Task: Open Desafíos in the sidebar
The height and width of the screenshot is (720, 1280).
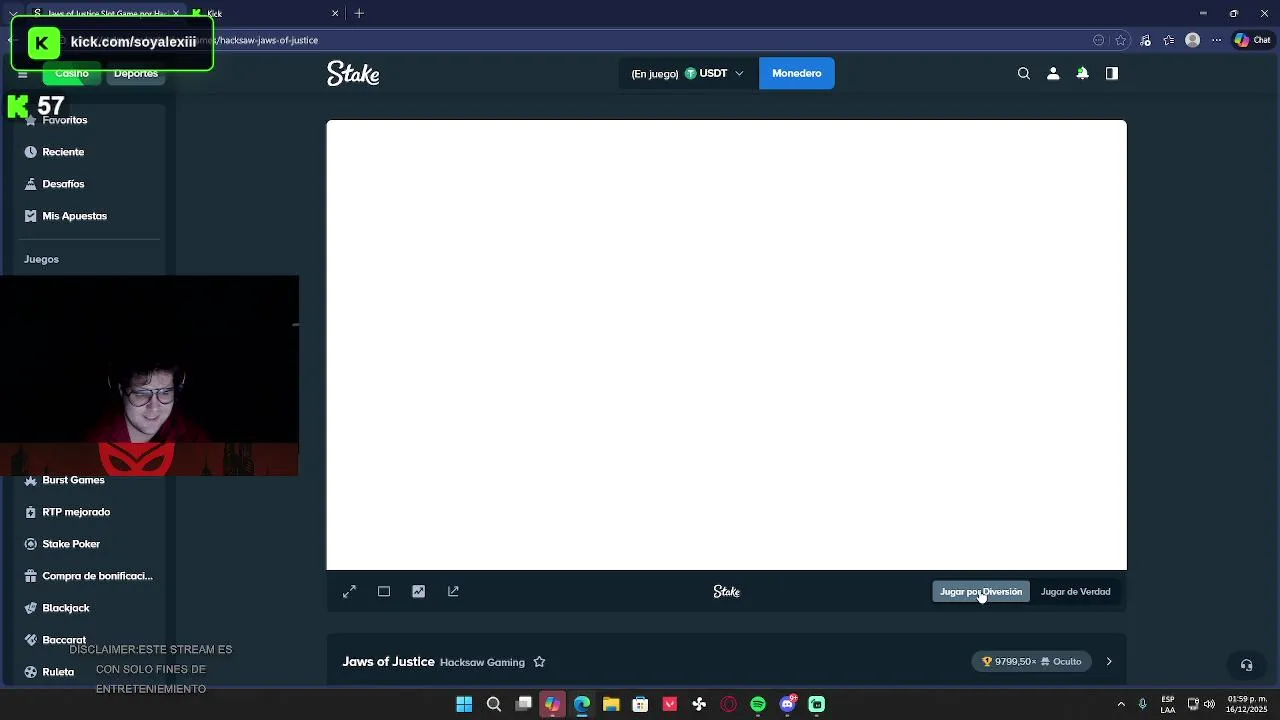Action: point(63,184)
